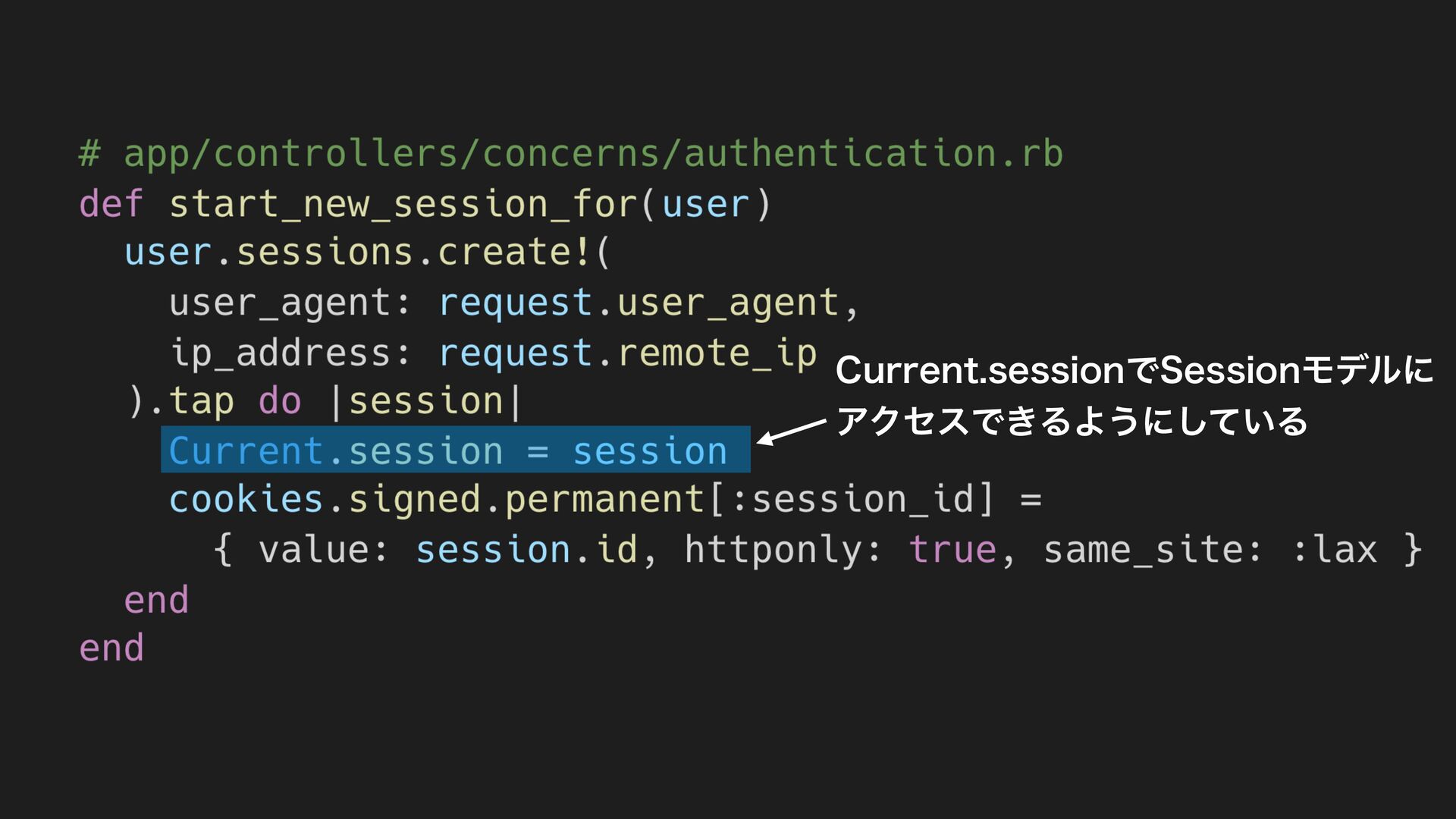The image size is (1456, 819).
Task: Click request.remote_ip value
Action: [628, 353]
